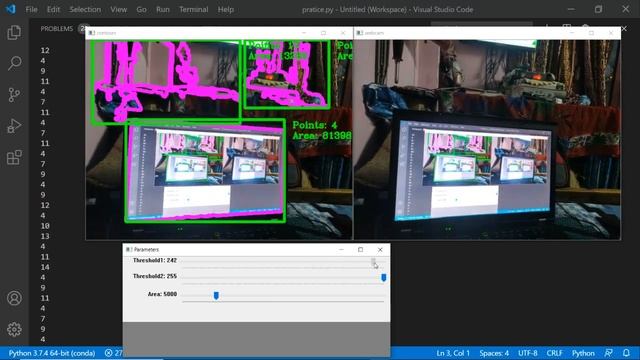
Task: Click the Area: 5000 label
Action: pyautogui.click(x=162, y=294)
